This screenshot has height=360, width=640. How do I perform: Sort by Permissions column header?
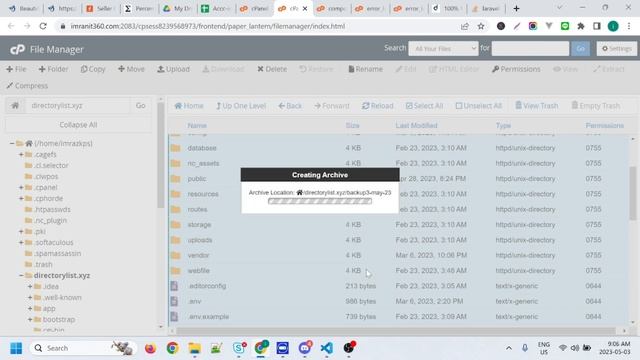click(604, 125)
